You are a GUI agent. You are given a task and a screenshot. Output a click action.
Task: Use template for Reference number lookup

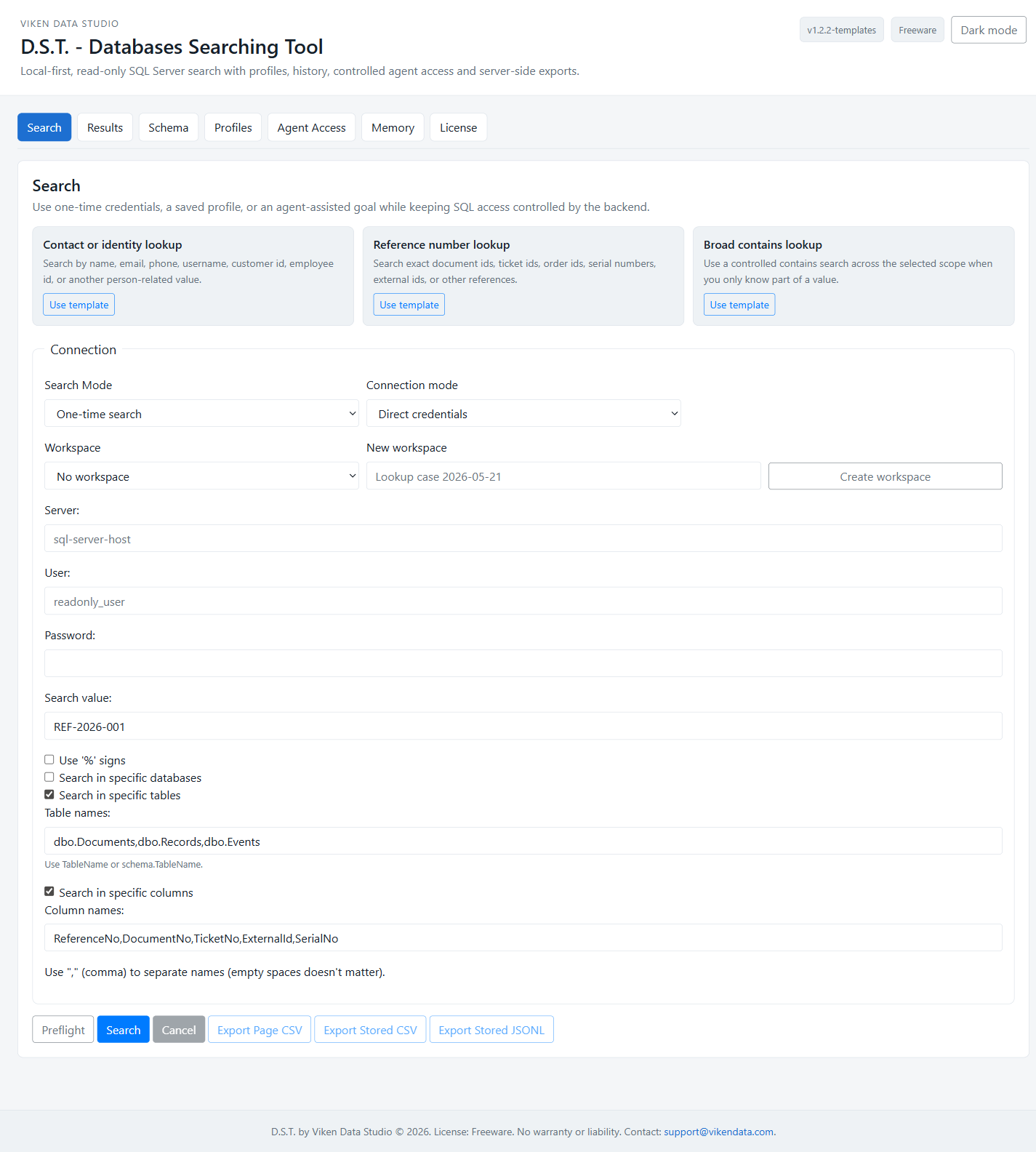tap(409, 305)
